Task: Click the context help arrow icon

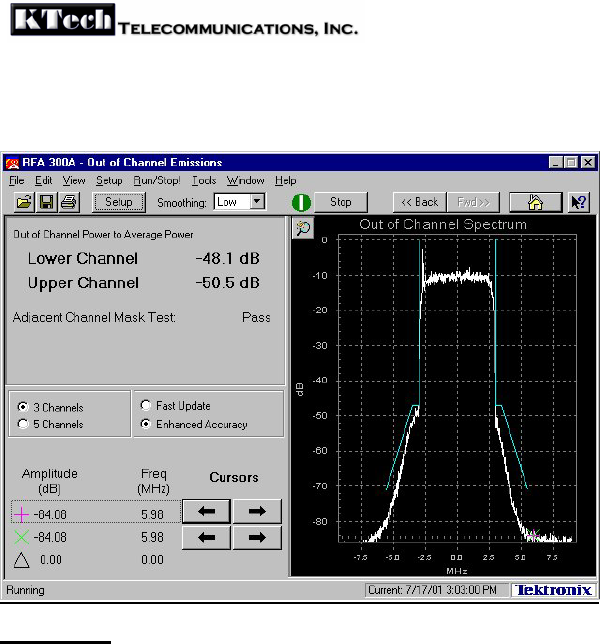Action: tap(579, 202)
